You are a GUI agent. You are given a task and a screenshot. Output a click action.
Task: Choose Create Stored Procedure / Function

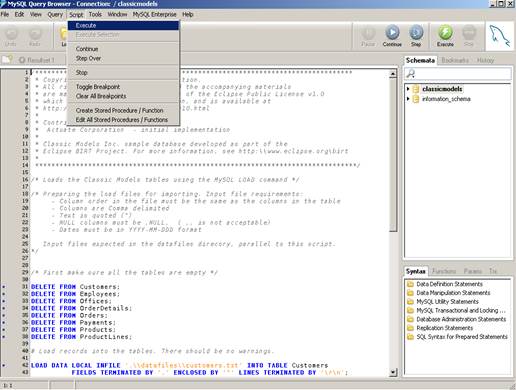123,110
